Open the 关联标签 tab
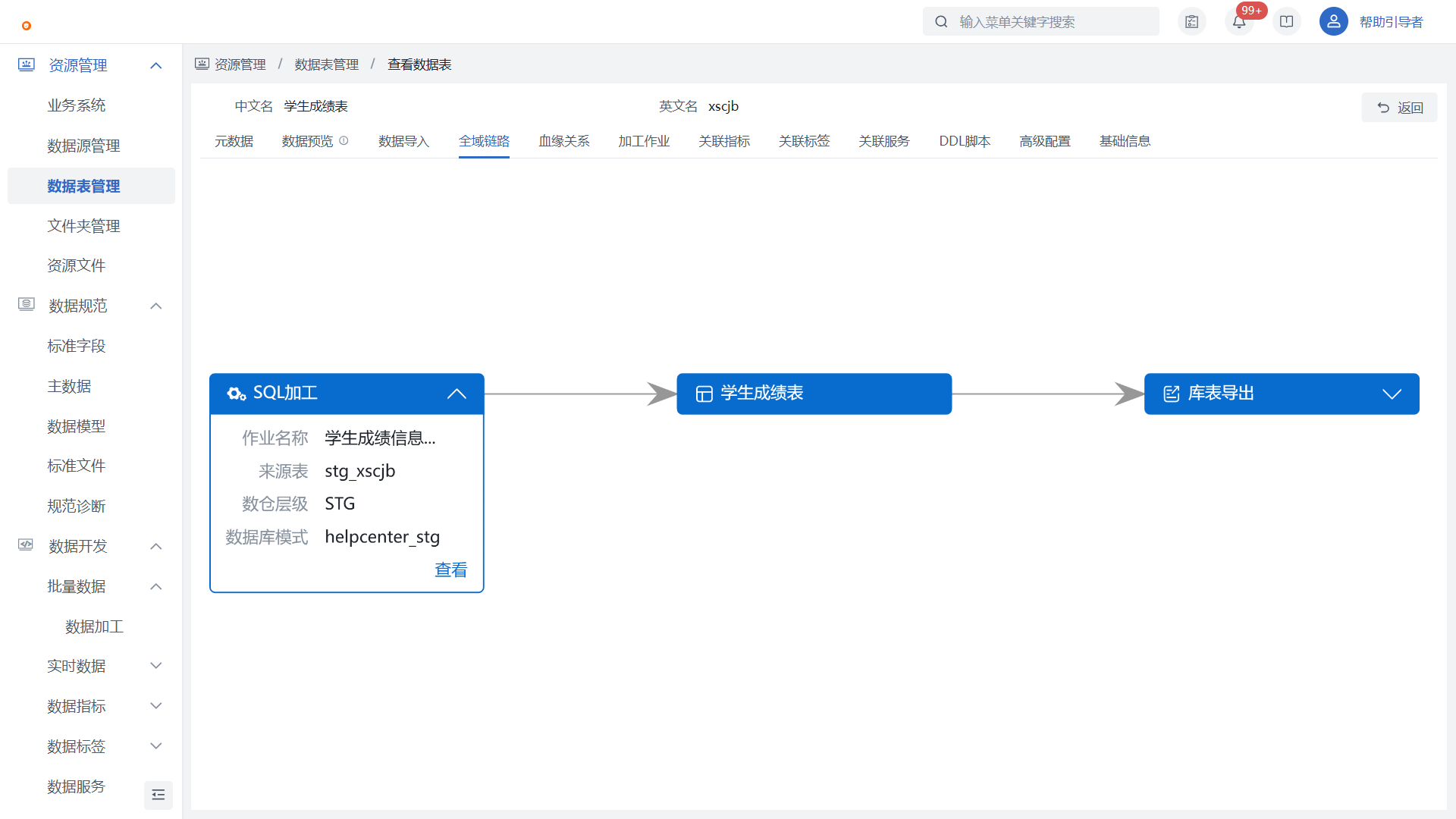The image size is (1456, 819). 804,141
